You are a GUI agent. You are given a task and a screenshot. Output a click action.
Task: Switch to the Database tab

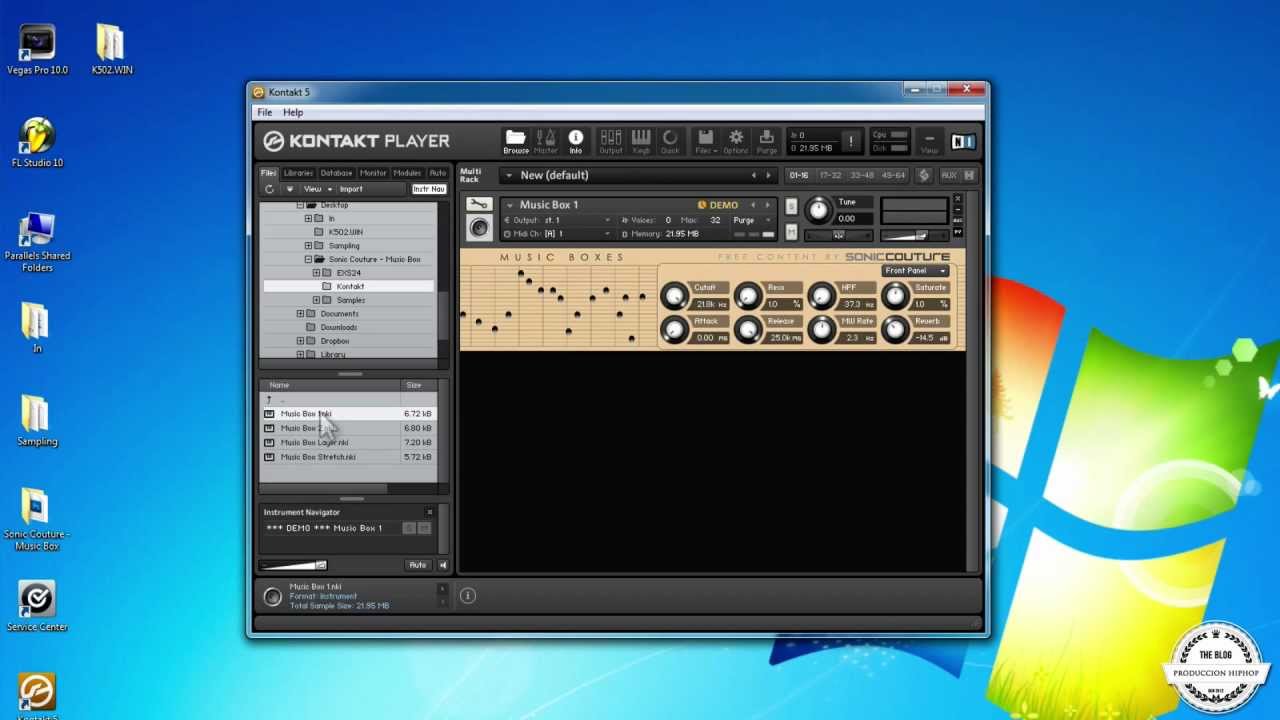[336, 173]
